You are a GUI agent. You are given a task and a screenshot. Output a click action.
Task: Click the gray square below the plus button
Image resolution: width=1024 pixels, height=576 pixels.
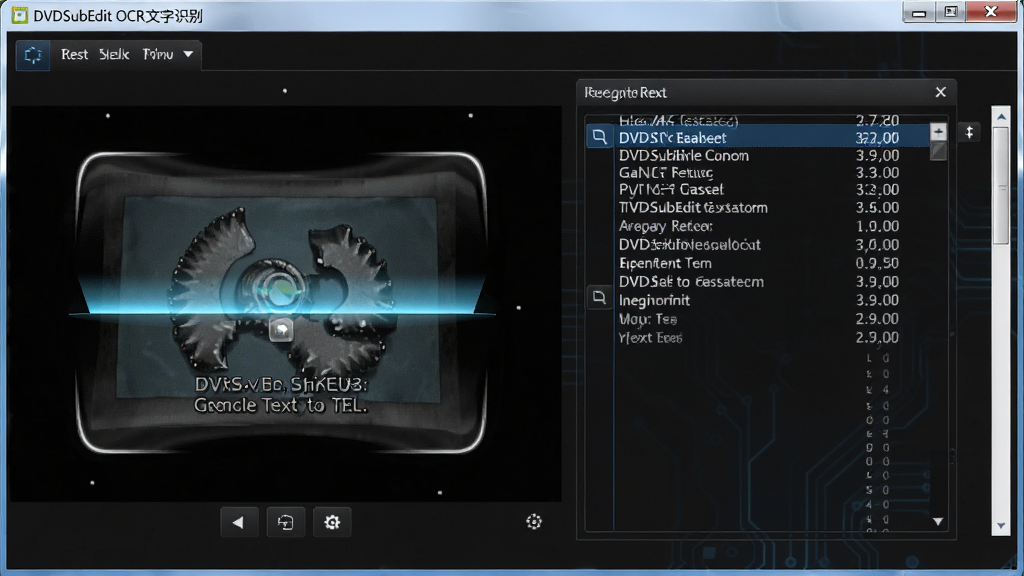(938, 151)
